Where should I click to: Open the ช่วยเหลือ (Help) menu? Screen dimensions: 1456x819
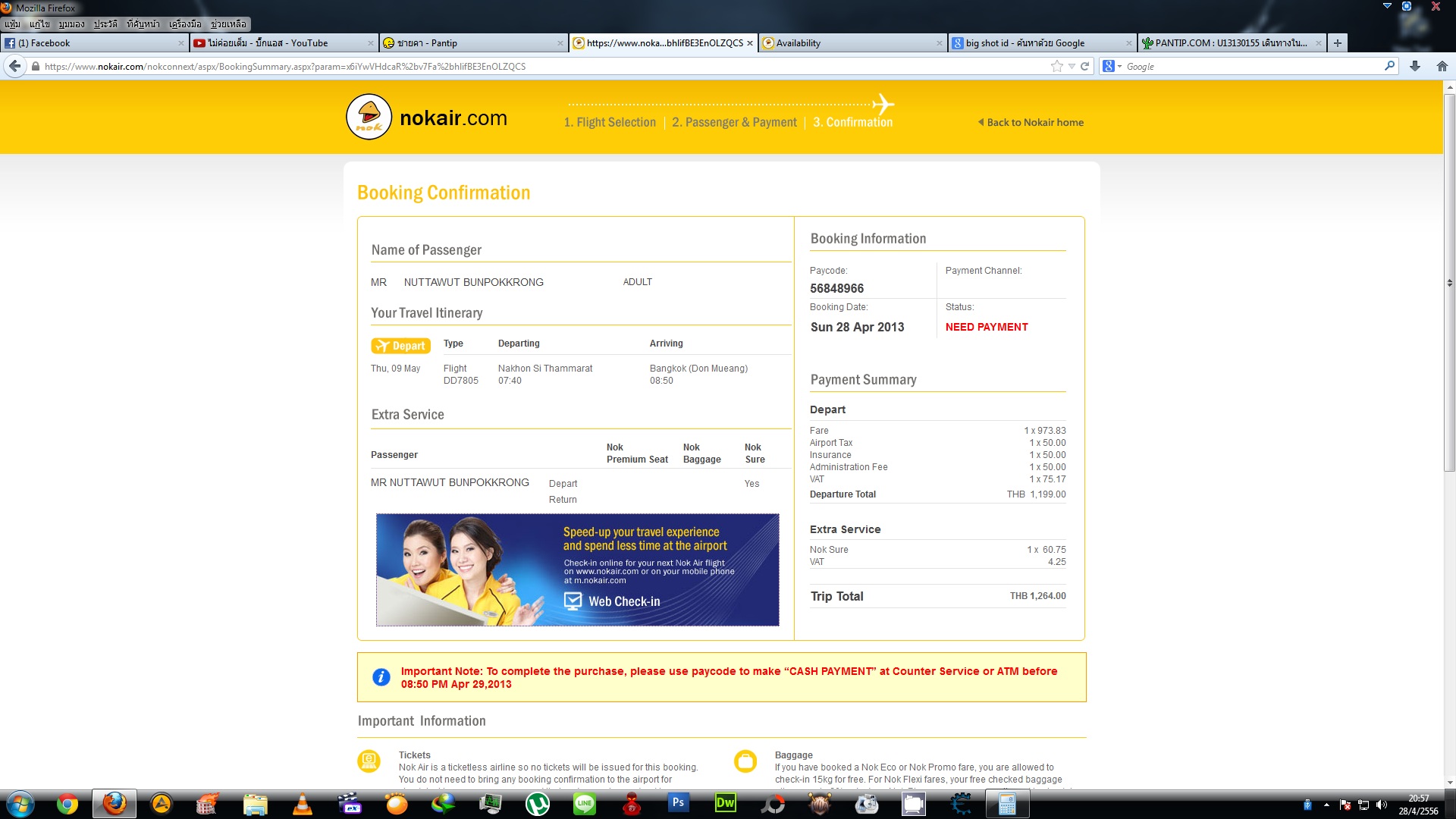point(228,24)
